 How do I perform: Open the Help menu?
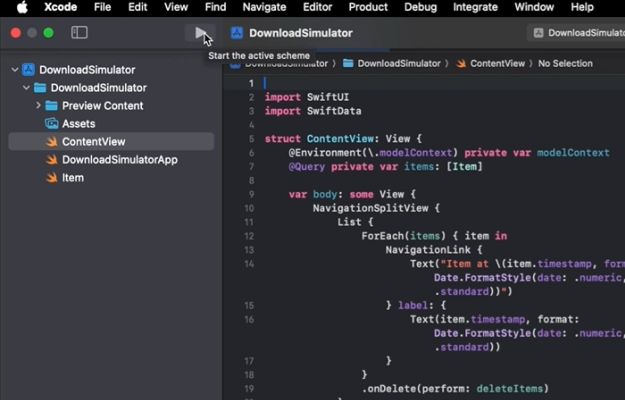tap(582, 7)
